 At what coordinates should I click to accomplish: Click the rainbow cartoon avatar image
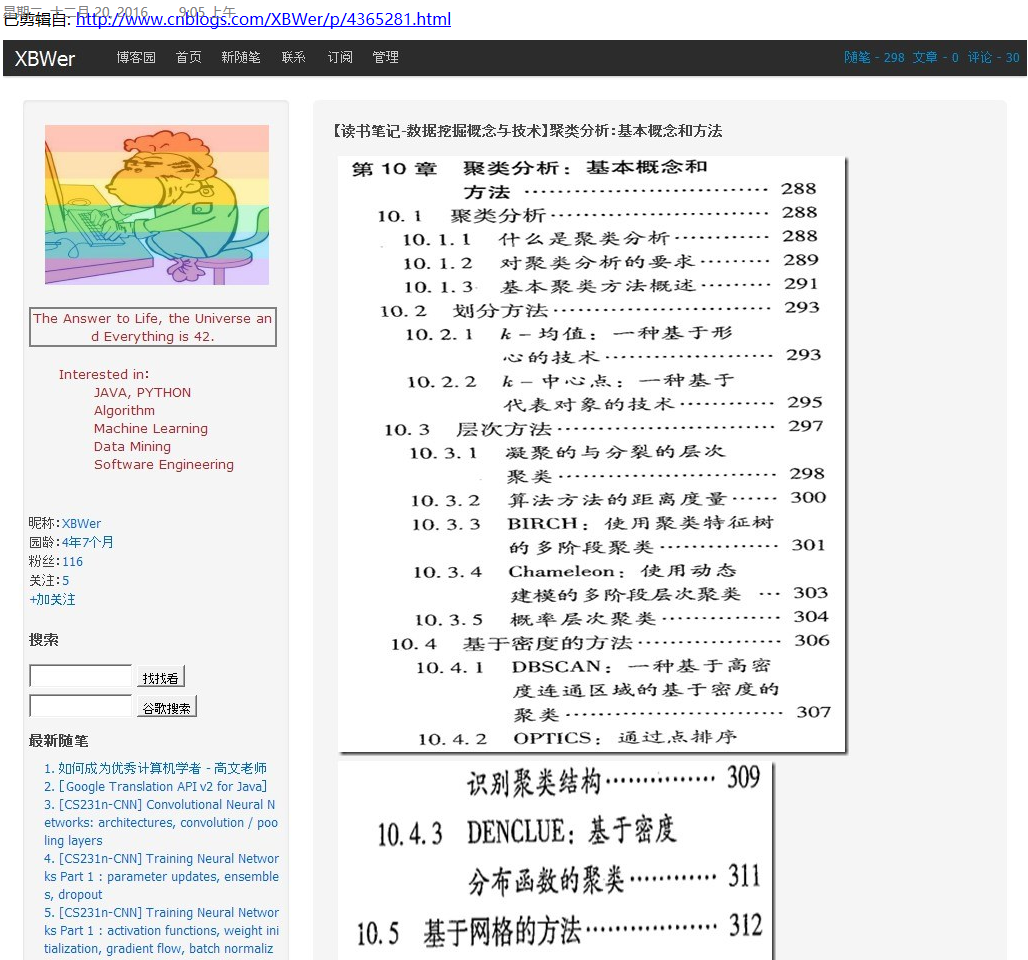pyautogui.click(x=157, y=205)
